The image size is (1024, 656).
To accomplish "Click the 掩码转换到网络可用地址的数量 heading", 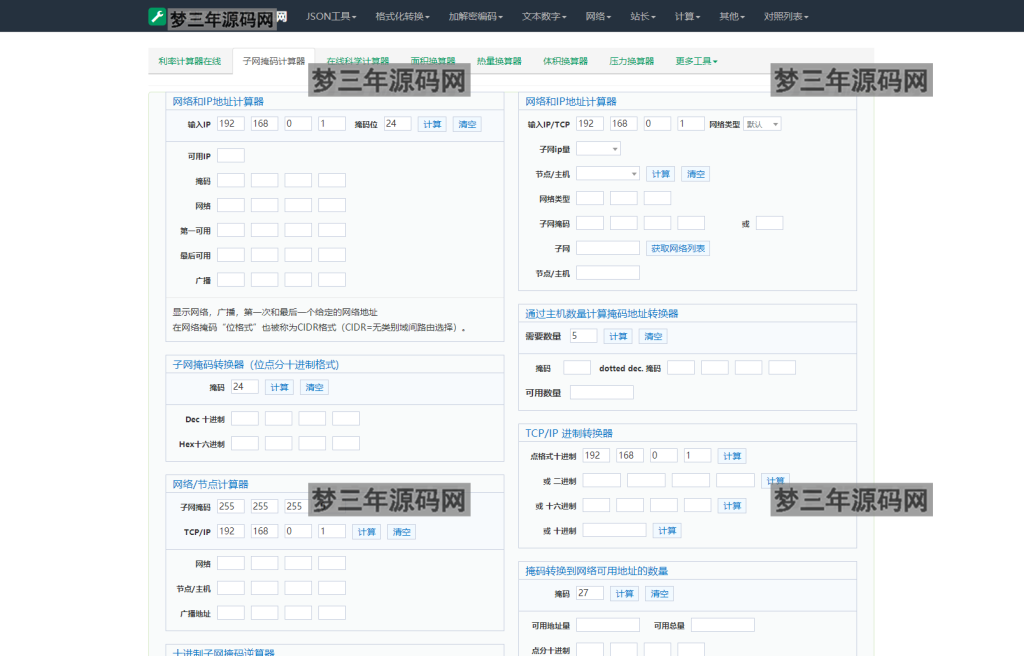I will click(x=596, y=571).
